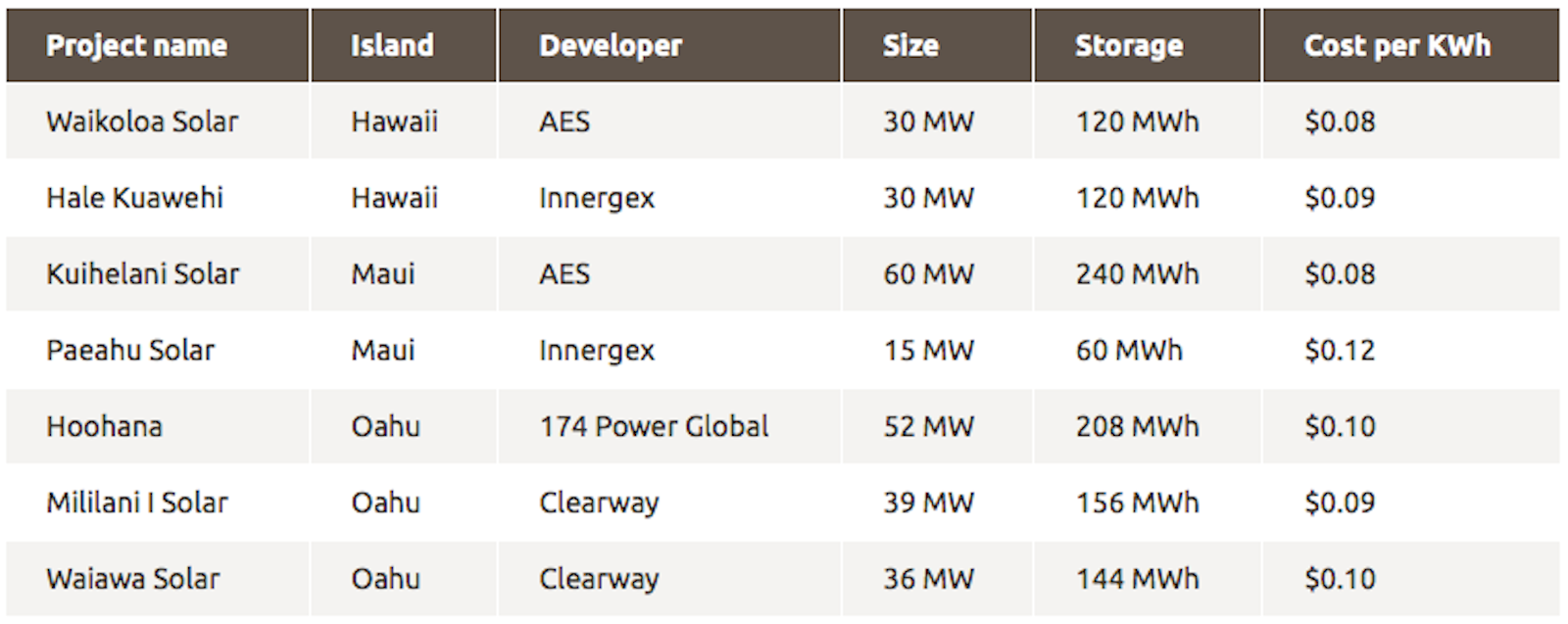Click '$0.10' in the Hoohana row
Image resolution: width=1568 pixels, height=624 pixels.
[x=1340, y=427]
